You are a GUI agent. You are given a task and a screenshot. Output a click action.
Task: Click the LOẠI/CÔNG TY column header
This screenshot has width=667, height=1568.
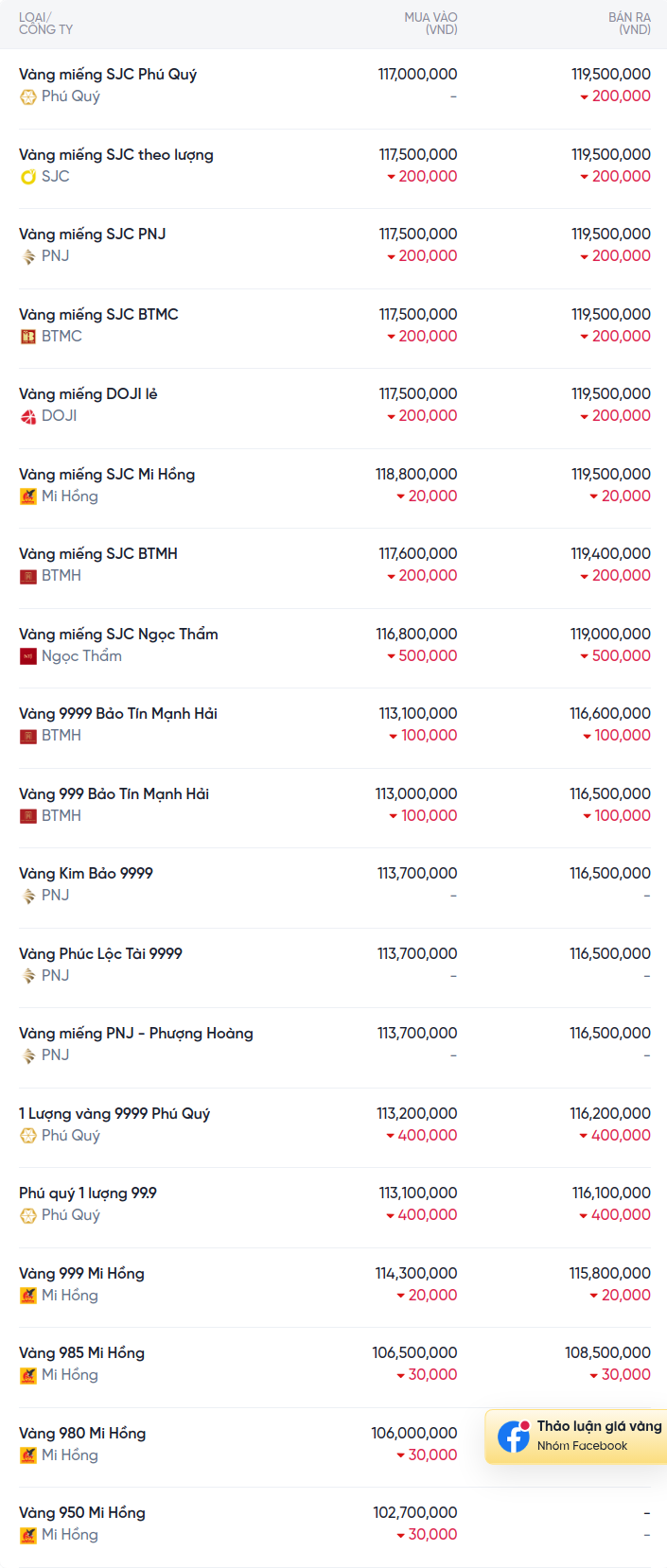[x=45, y=24]
